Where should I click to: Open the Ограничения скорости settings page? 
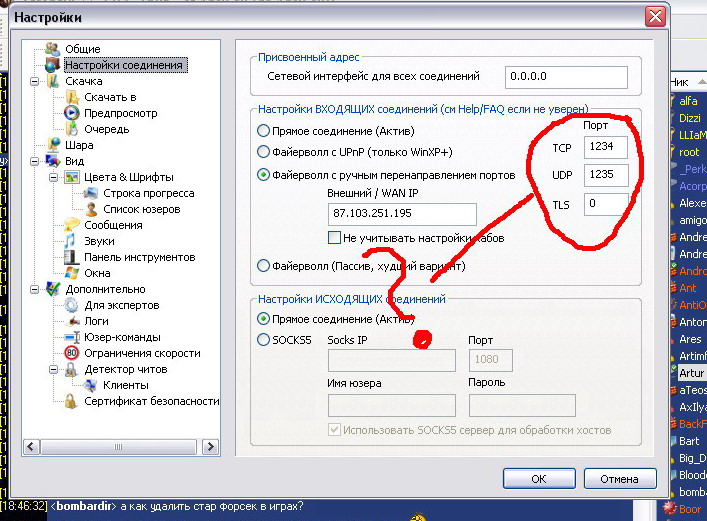coord(142,353)
